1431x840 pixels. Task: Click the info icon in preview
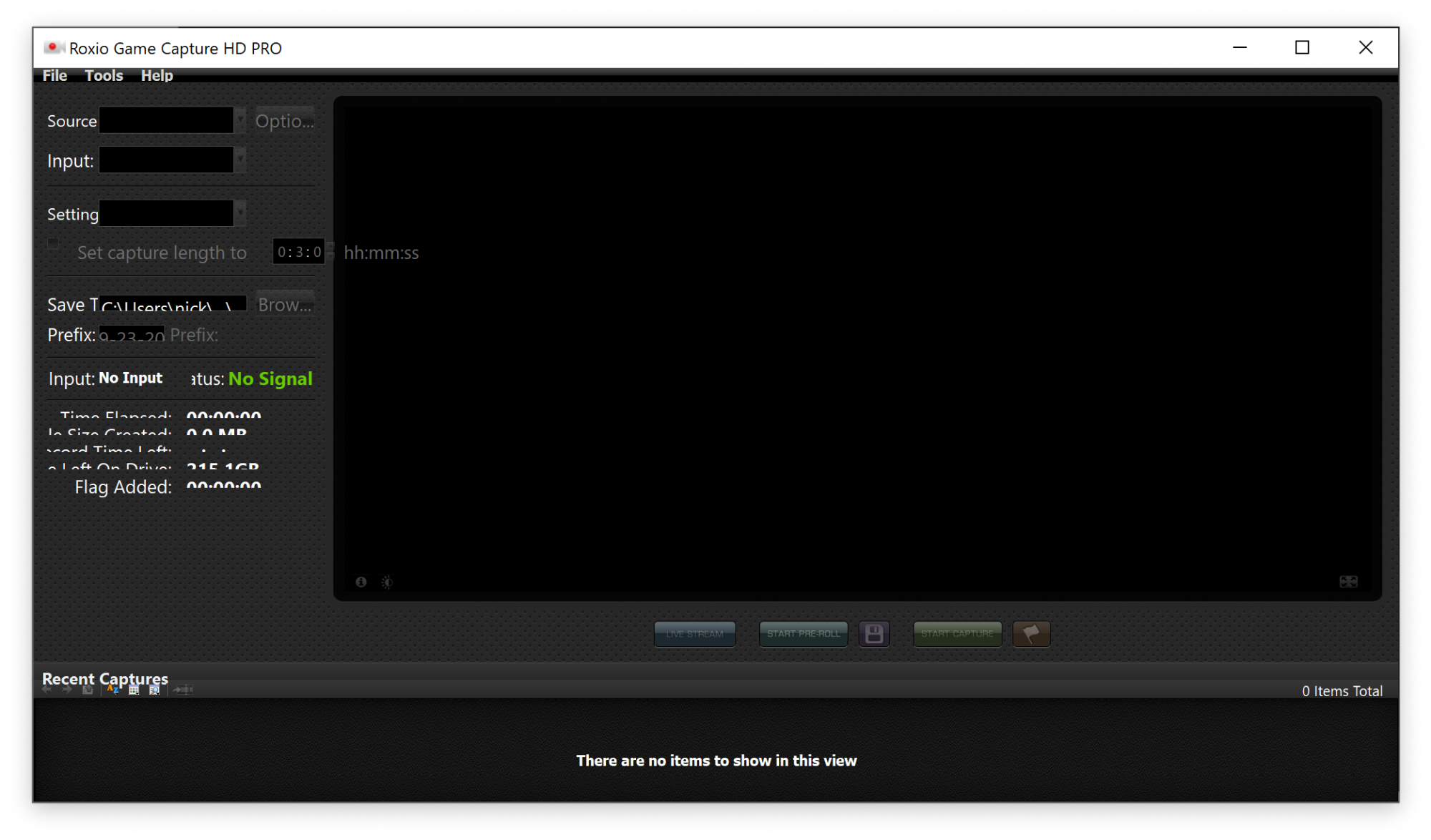[x=361, y=582]
